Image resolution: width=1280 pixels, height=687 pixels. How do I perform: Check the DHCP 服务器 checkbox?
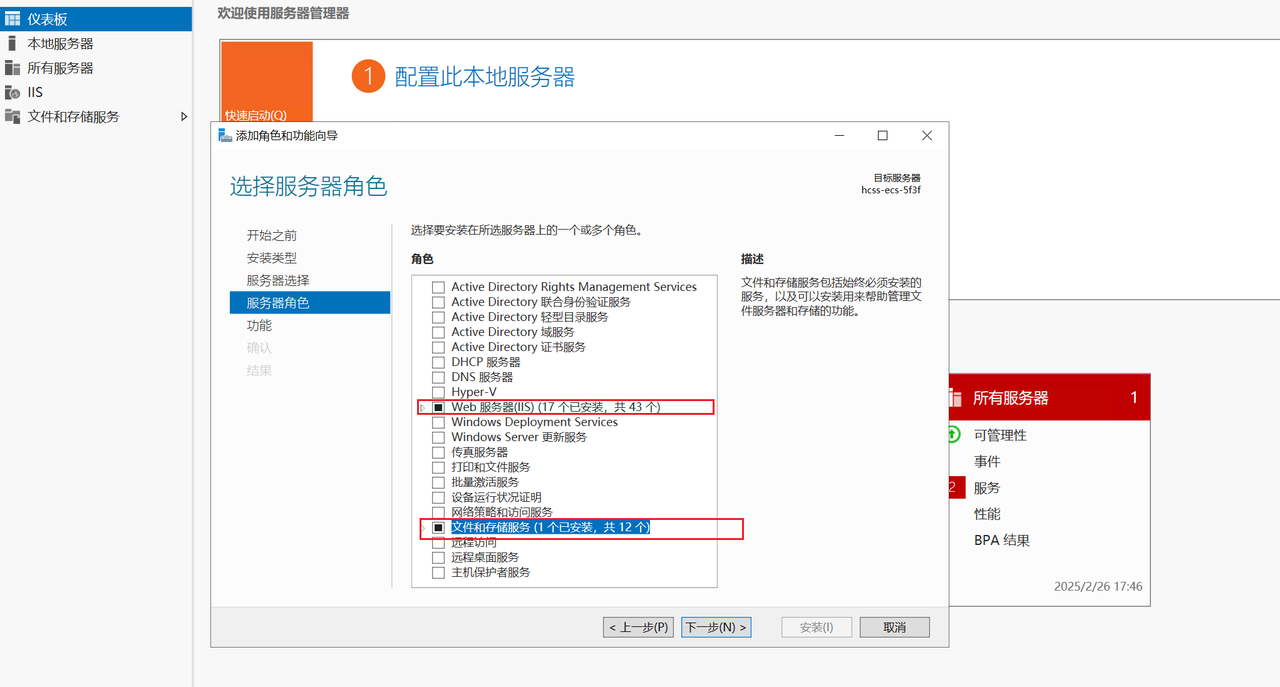coord(438,362)
